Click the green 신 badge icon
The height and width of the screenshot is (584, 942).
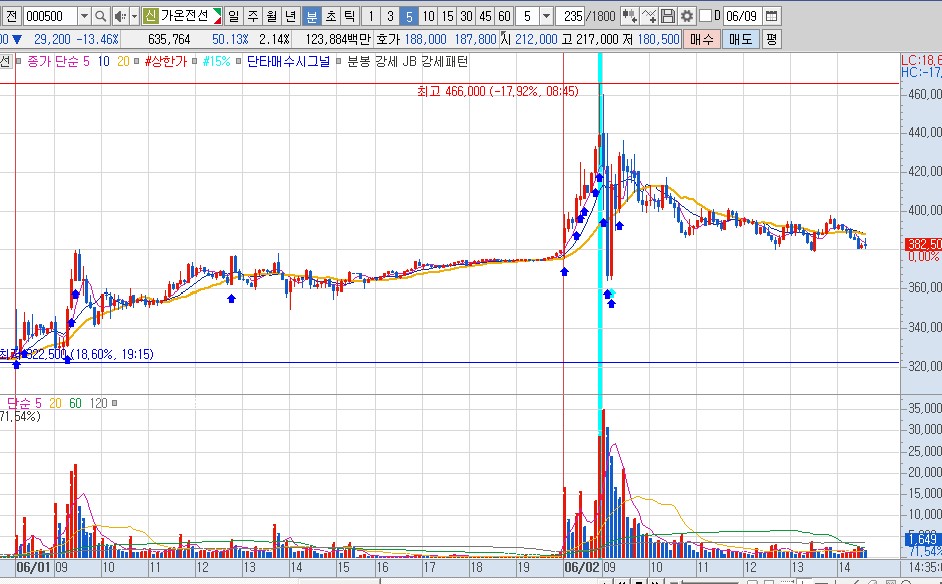pos(150,16)
